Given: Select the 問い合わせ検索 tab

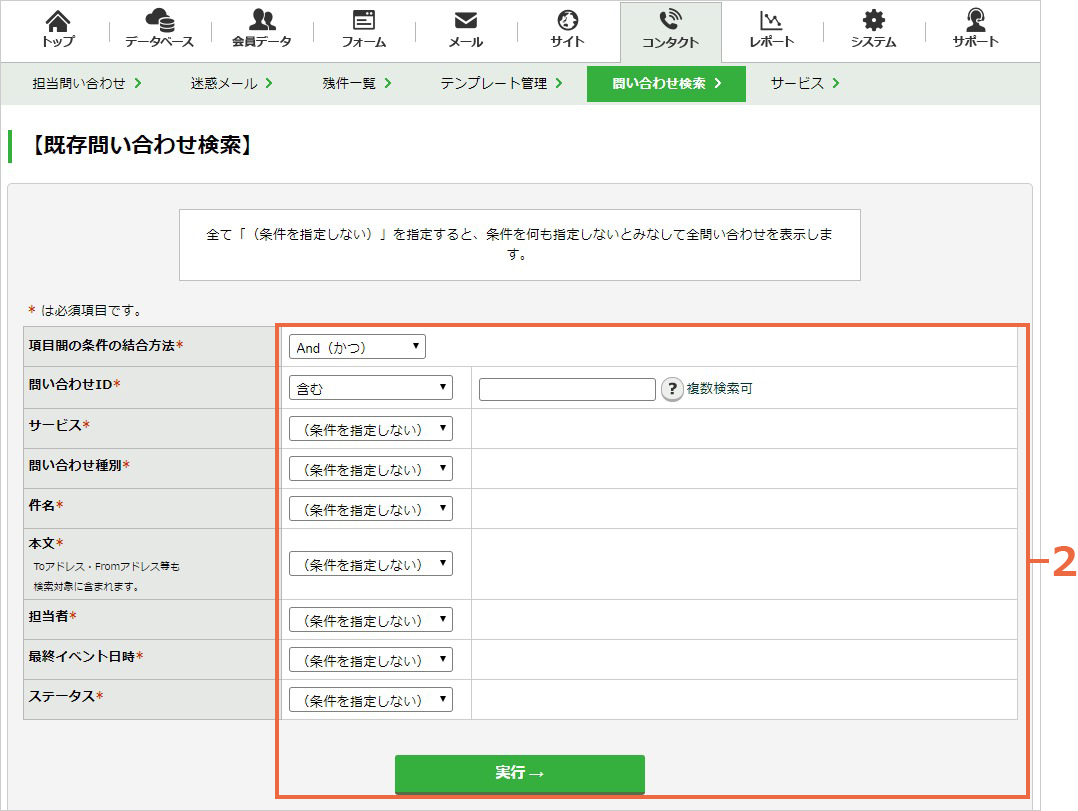Looking at the screenshot, I should 666,84.
